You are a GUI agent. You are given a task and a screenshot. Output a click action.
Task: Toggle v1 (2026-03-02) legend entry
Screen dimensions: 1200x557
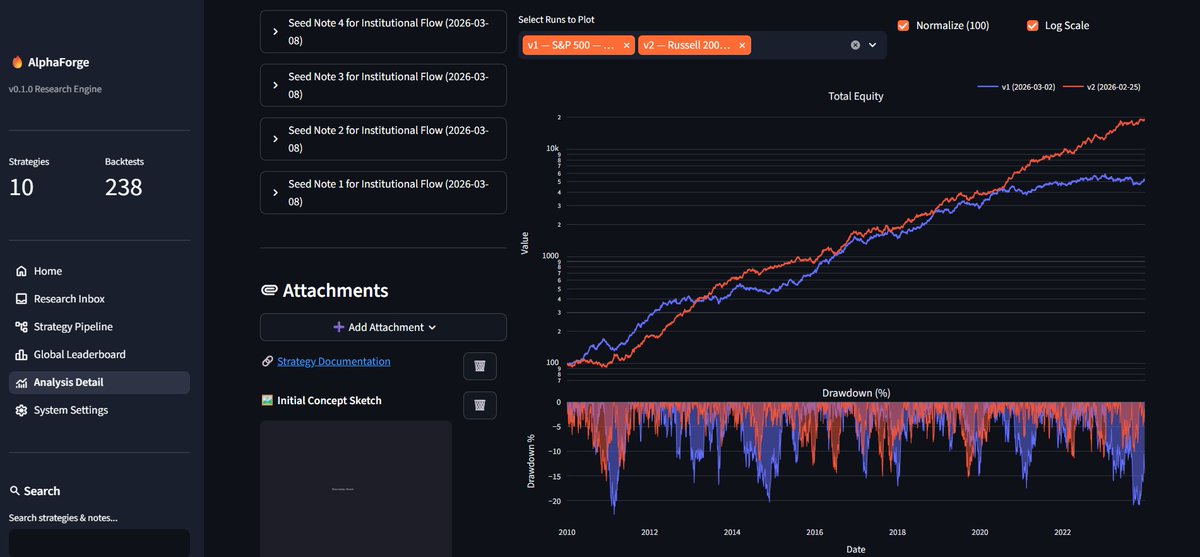click(x=1015, y=87)
